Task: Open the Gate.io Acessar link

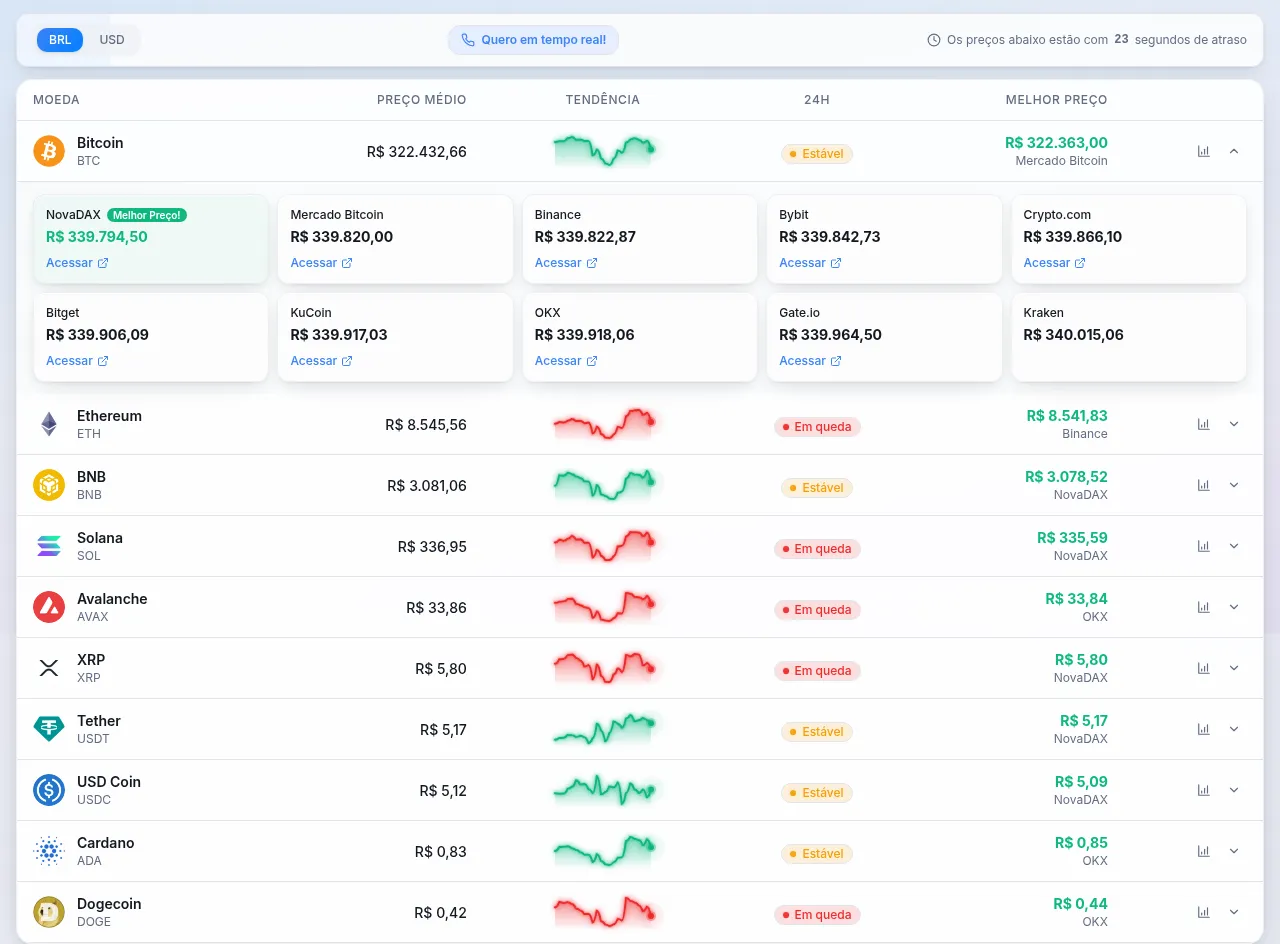Action: 810,361
